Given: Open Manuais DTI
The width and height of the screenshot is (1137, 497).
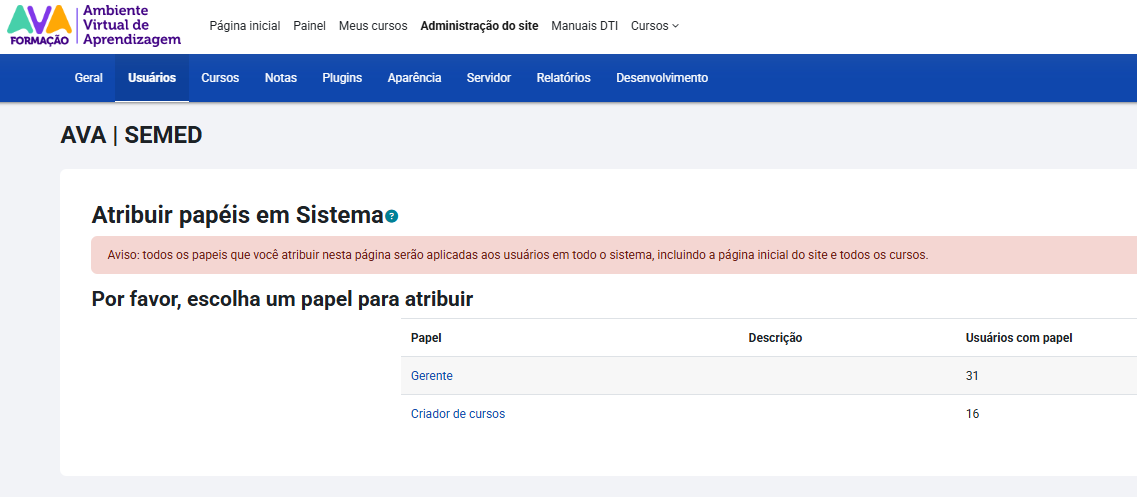Looking at the screenshot, I should [584, 26].
